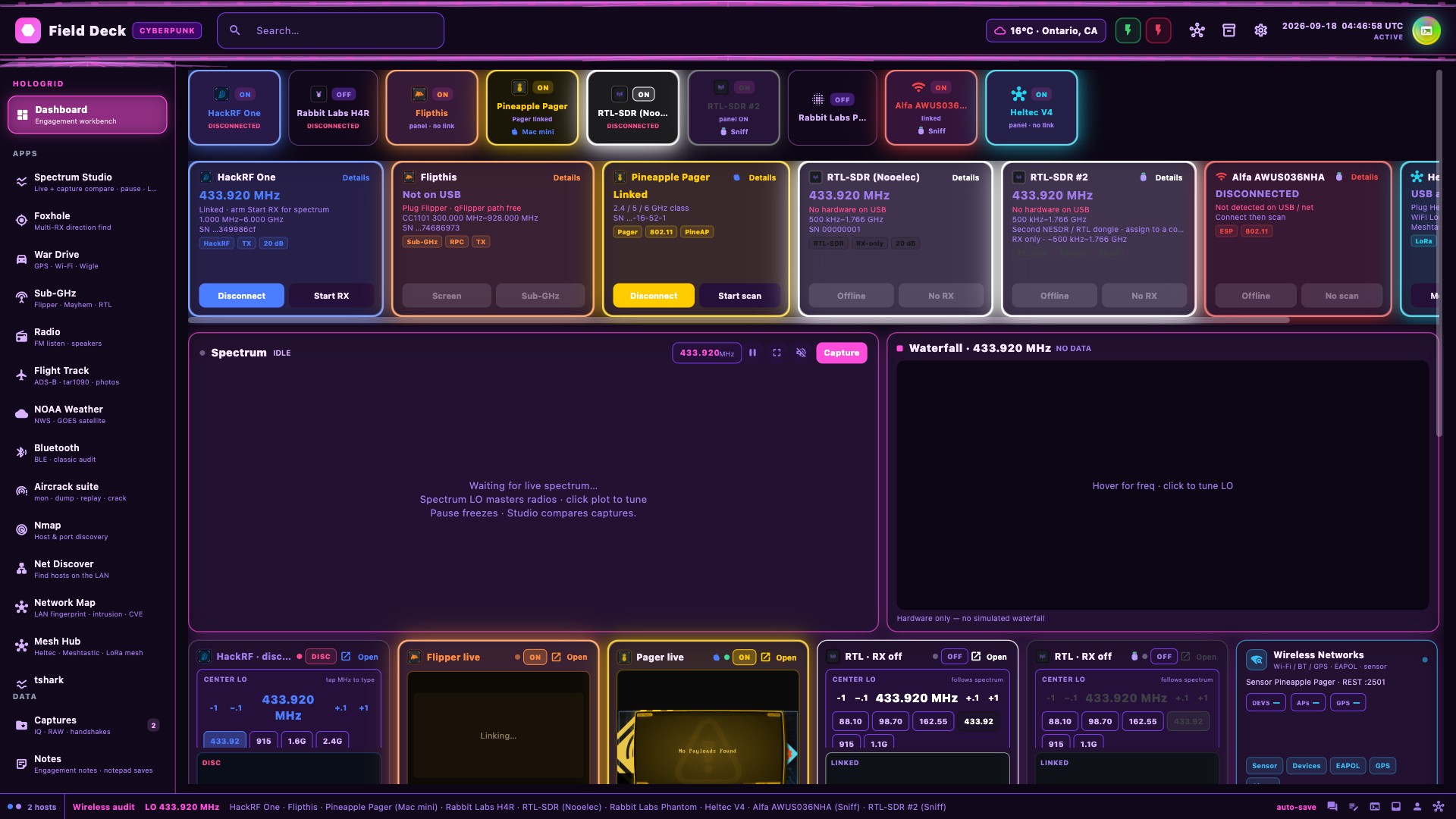This screenshot has width=1456, height=819.
Task: Pause the spectrum display
Action: click(752, 353)
